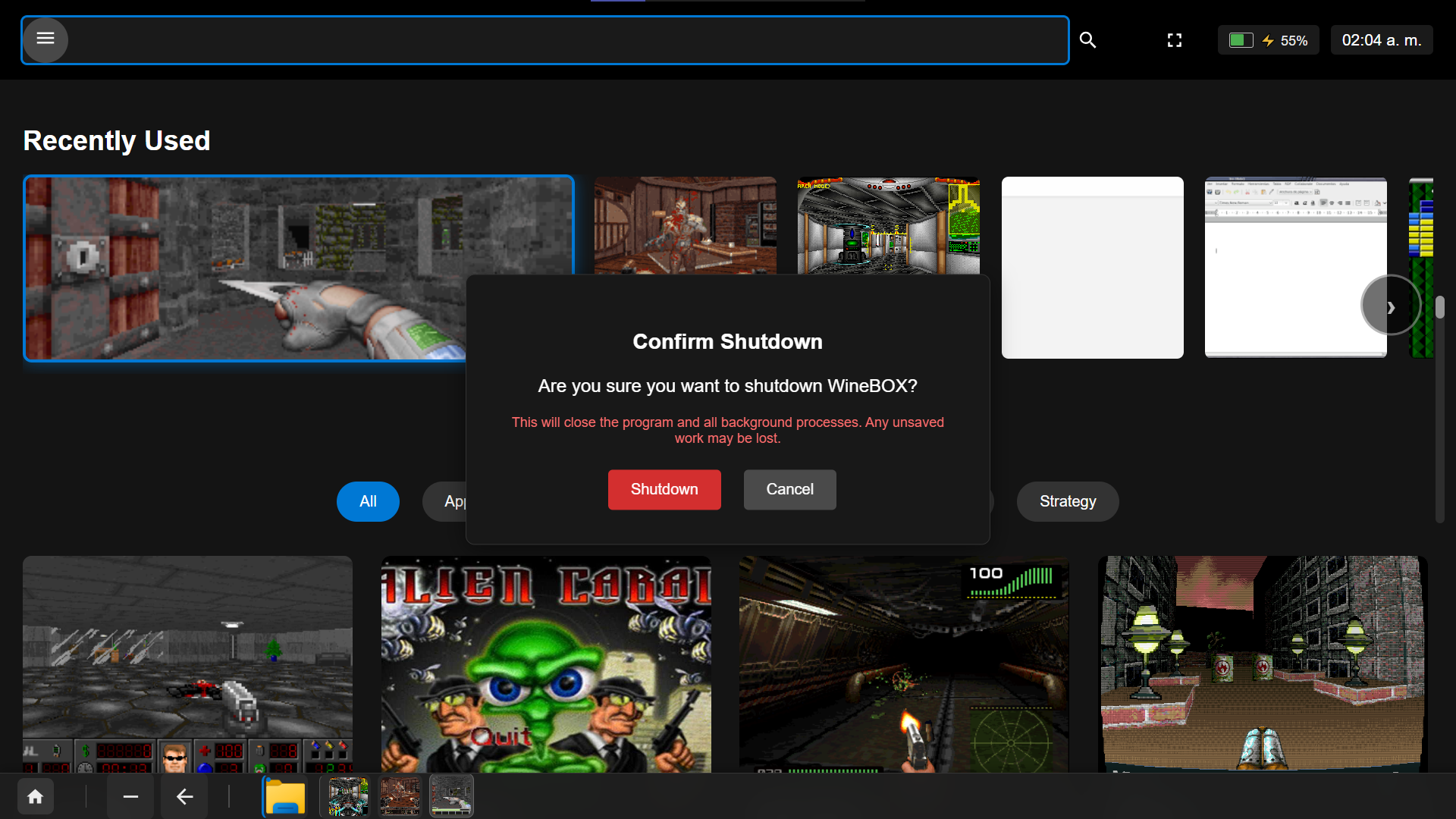
Task: Click the minimize dash icon in taskbar
Action: click(x=130, y=796)
